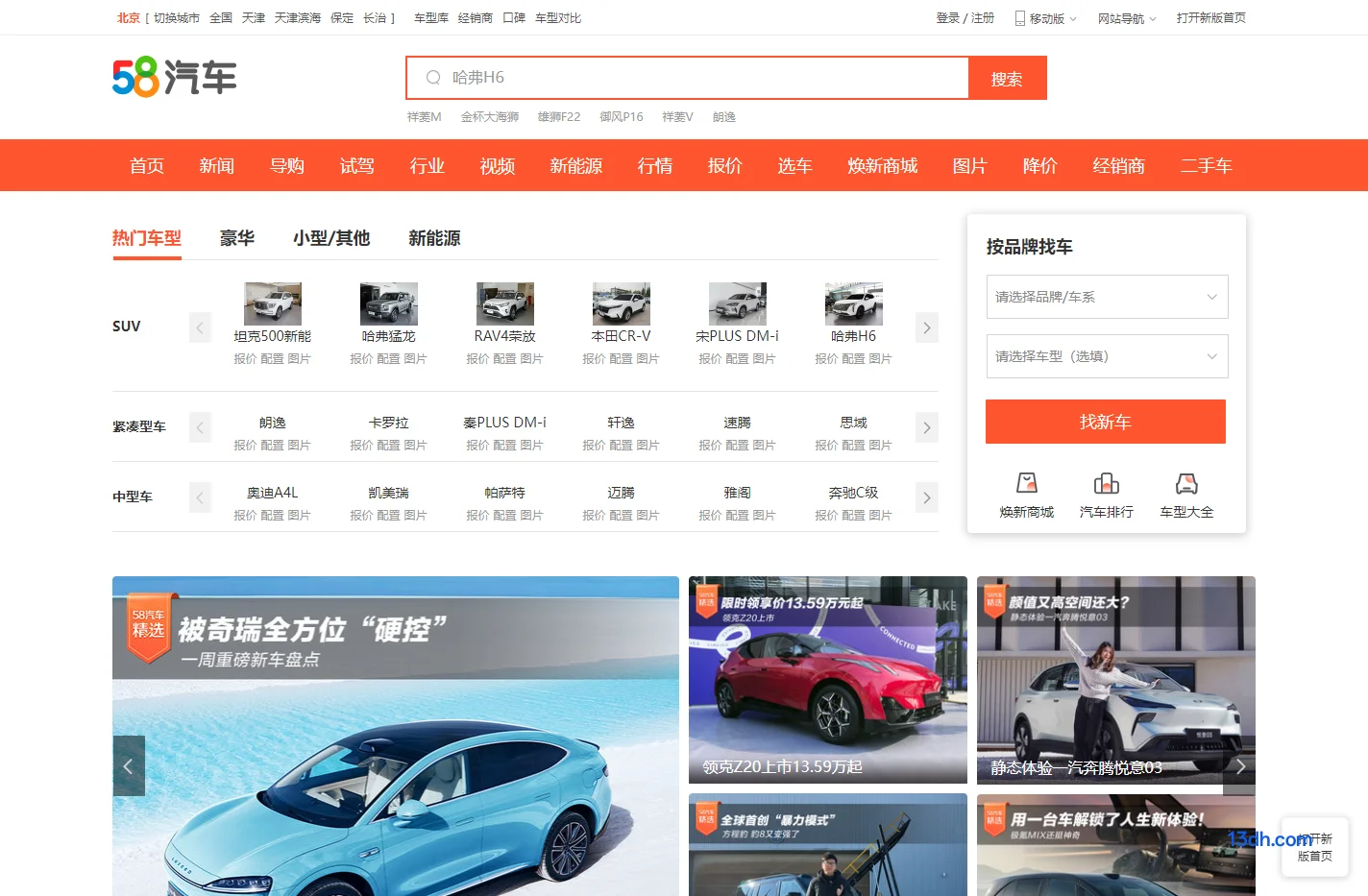Screen dimensions: 1368x896
Task: Click the 找新车 button
Action: pyautogui.click(x=1106, y=422)
